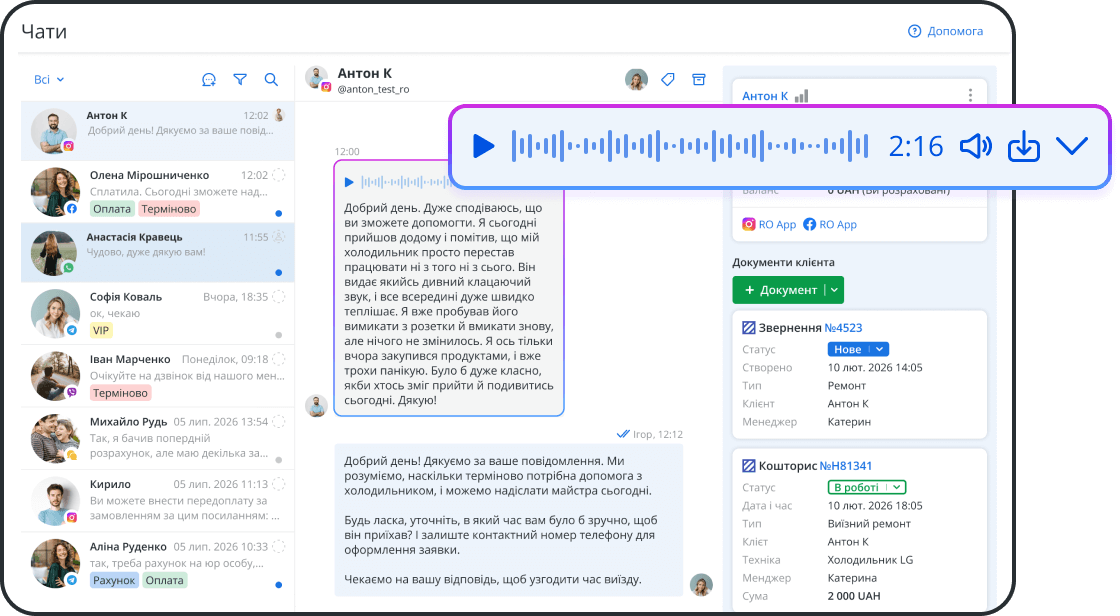Download the voice message
This screenshot has width=1120, height=616.
1024,145
